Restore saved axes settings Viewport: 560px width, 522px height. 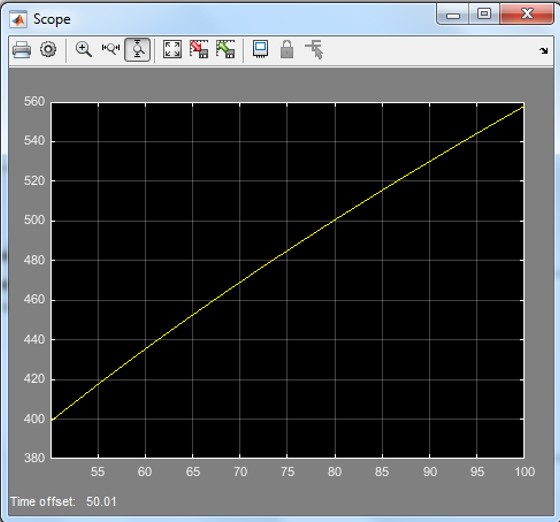(226, 49)
